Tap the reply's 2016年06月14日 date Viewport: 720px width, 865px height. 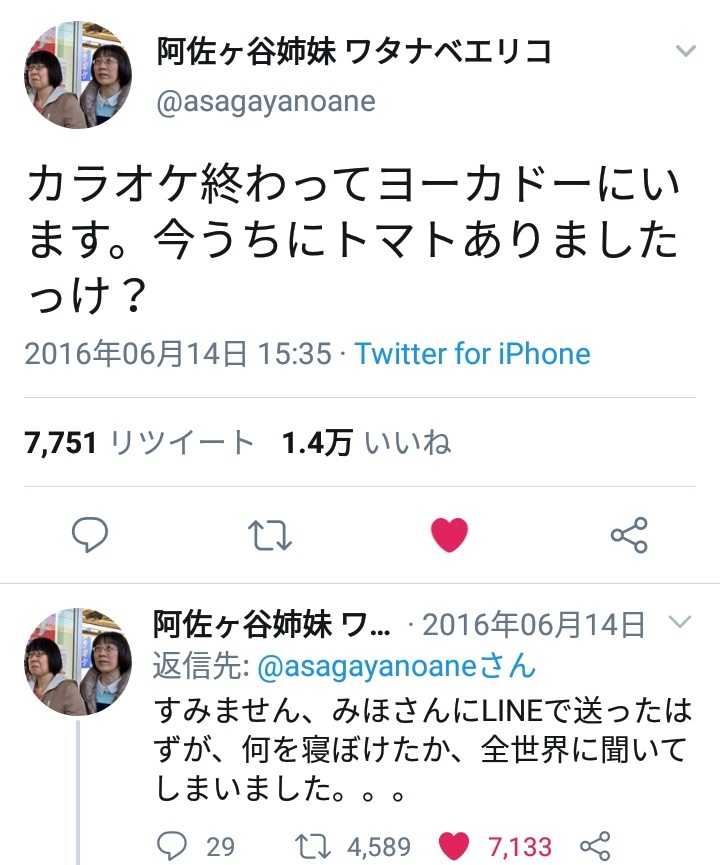click(x=534, y=624)
